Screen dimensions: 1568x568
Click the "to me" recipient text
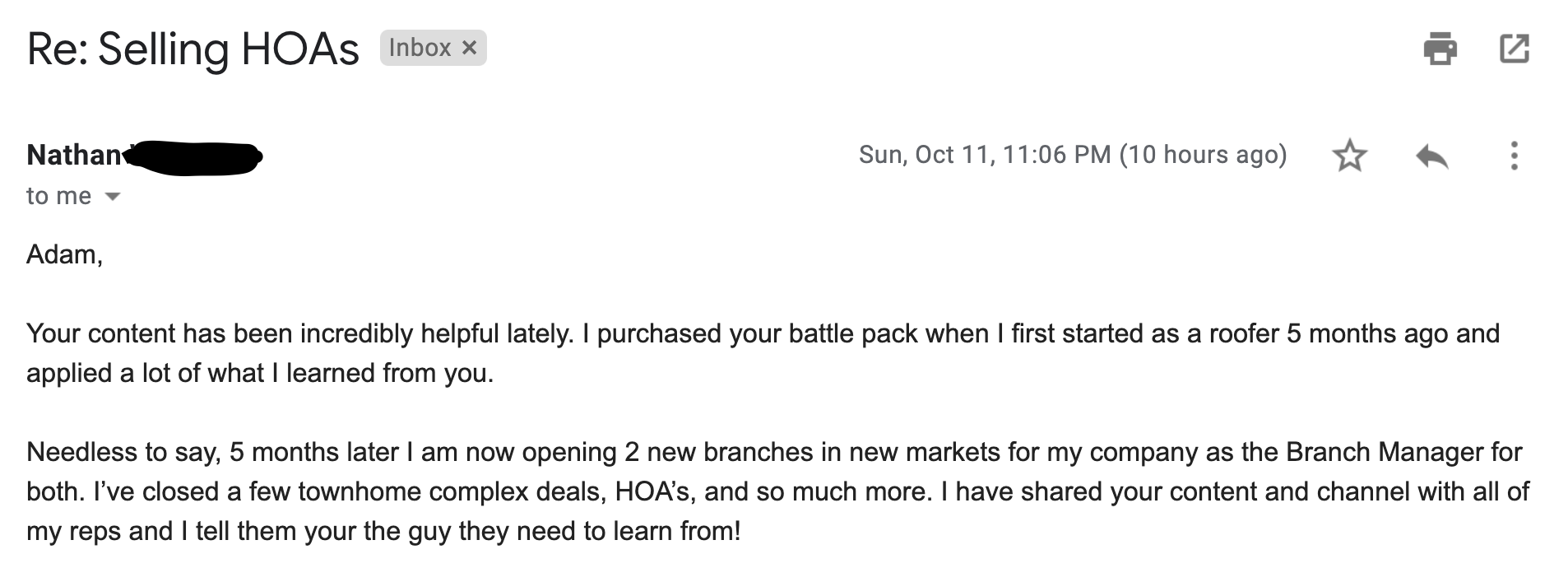58,196
